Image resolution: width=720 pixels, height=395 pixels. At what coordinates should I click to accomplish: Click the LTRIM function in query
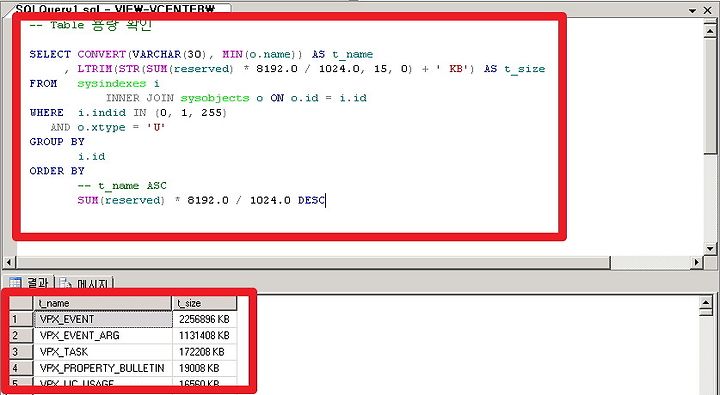tap(94, 69)
